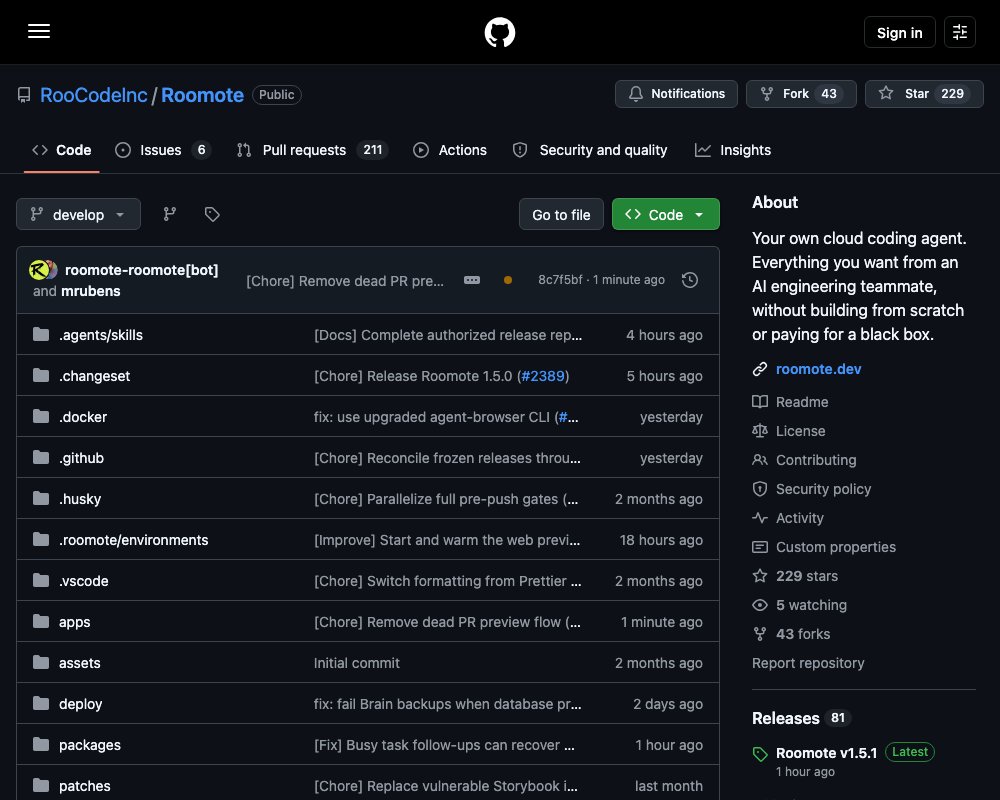
Task: Open the hamburger navigation menu
Action: [x=39, y=31]
